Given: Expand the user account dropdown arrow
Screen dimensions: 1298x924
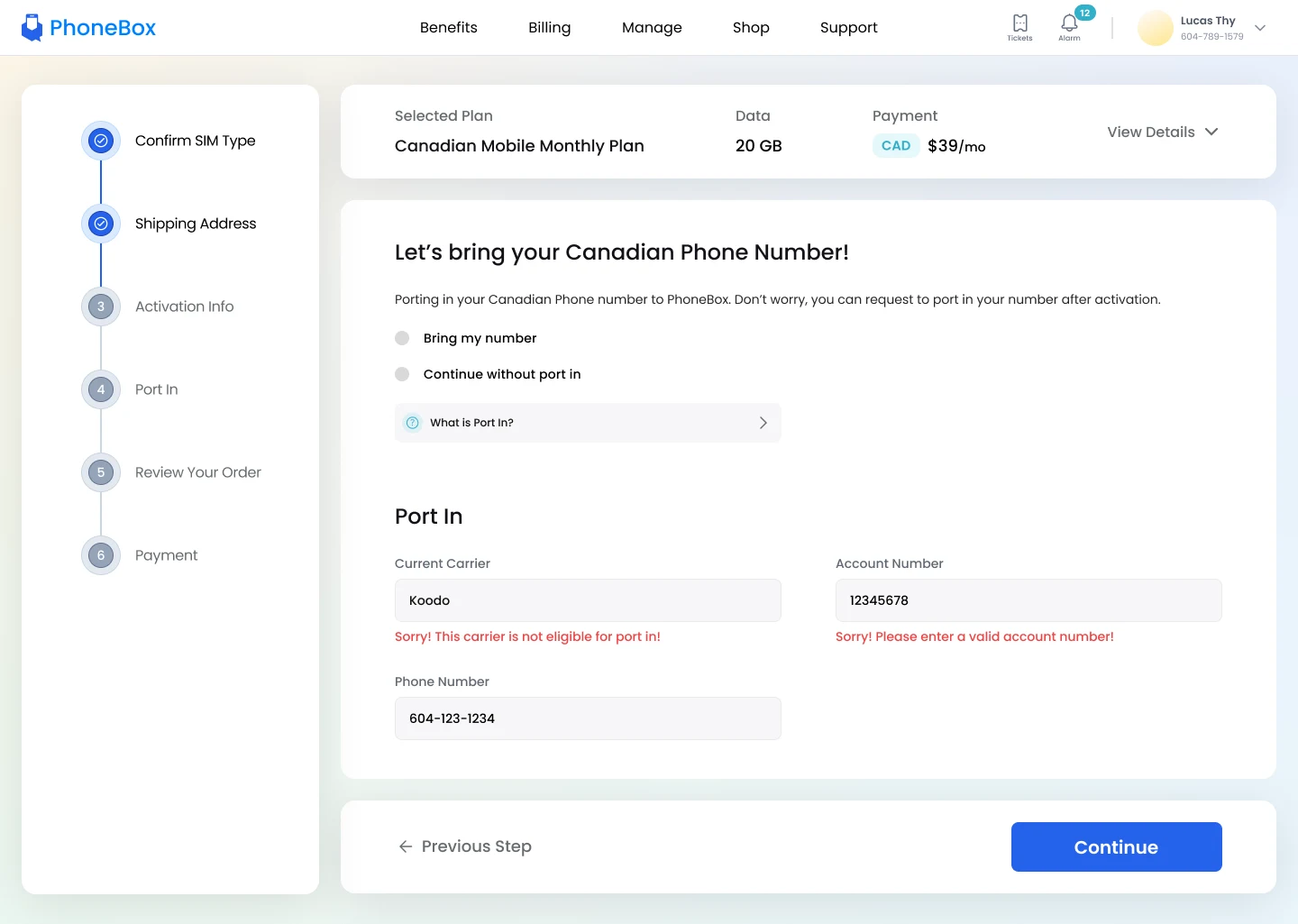Looking at the screenshot, I should [1260, 28].
